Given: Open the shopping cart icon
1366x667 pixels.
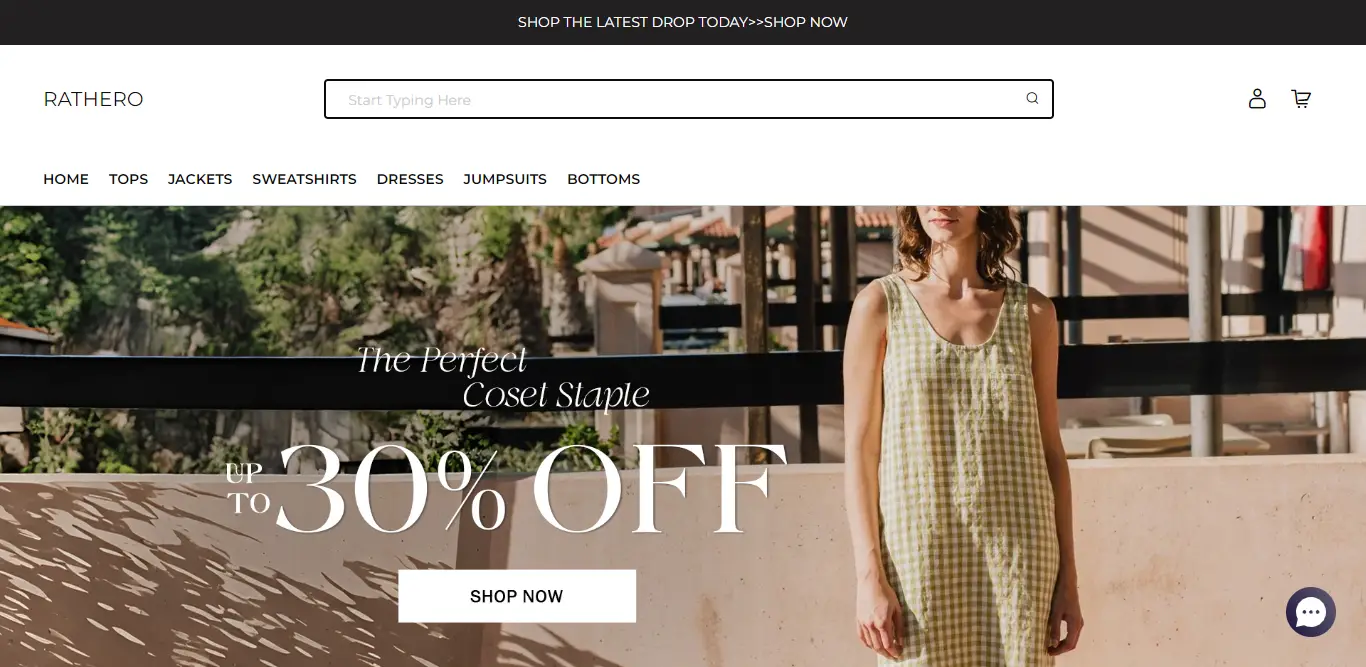Looking at the screenshot, I should point(1301,98).
